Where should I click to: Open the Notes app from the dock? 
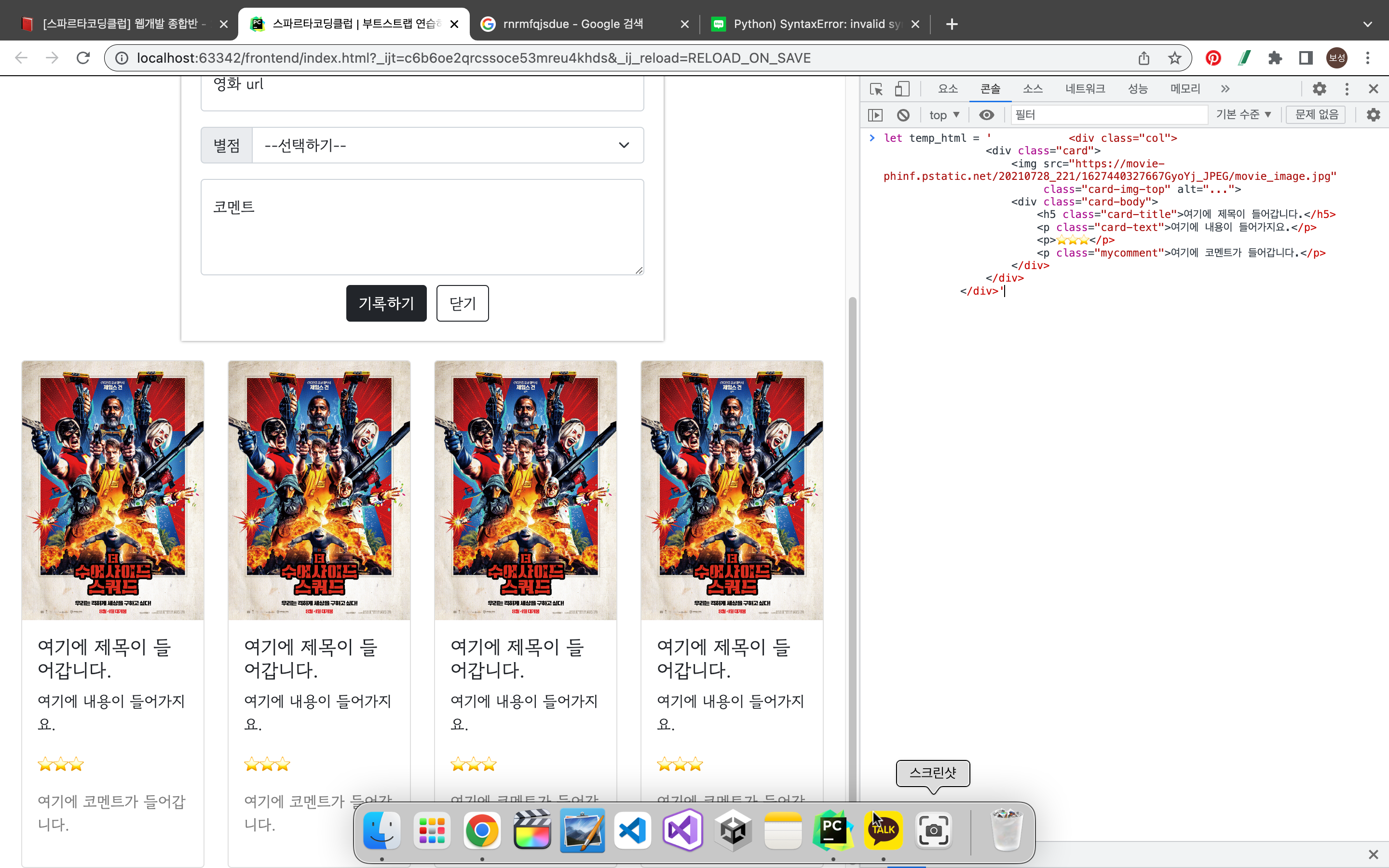pyautogui.click(x=783, y=830)
